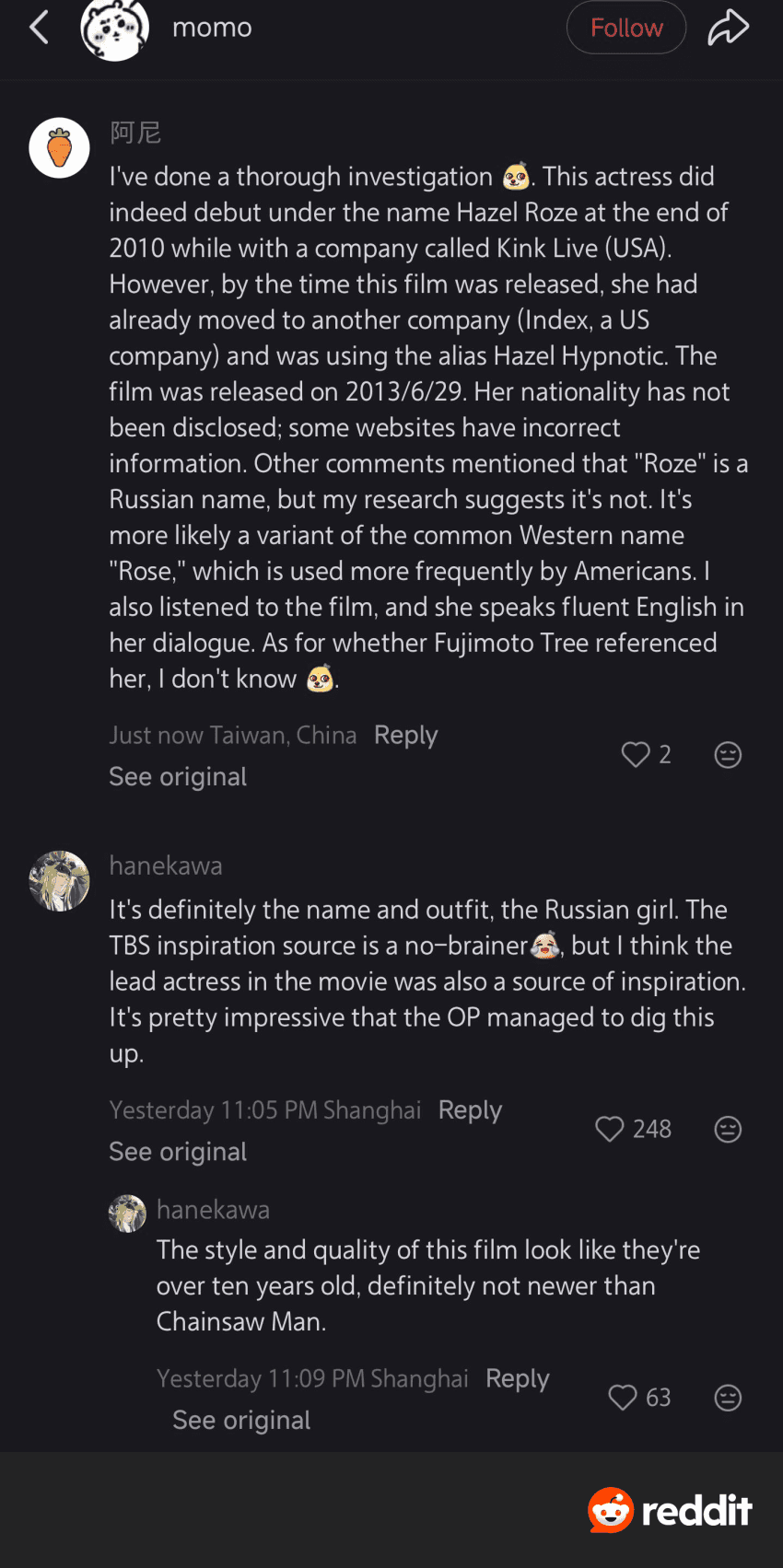This screenshot has width=783, height=1568.
Task: See original of the Chainsaw Man reply
Action: pyautogui.click(x=241, y=1420)
